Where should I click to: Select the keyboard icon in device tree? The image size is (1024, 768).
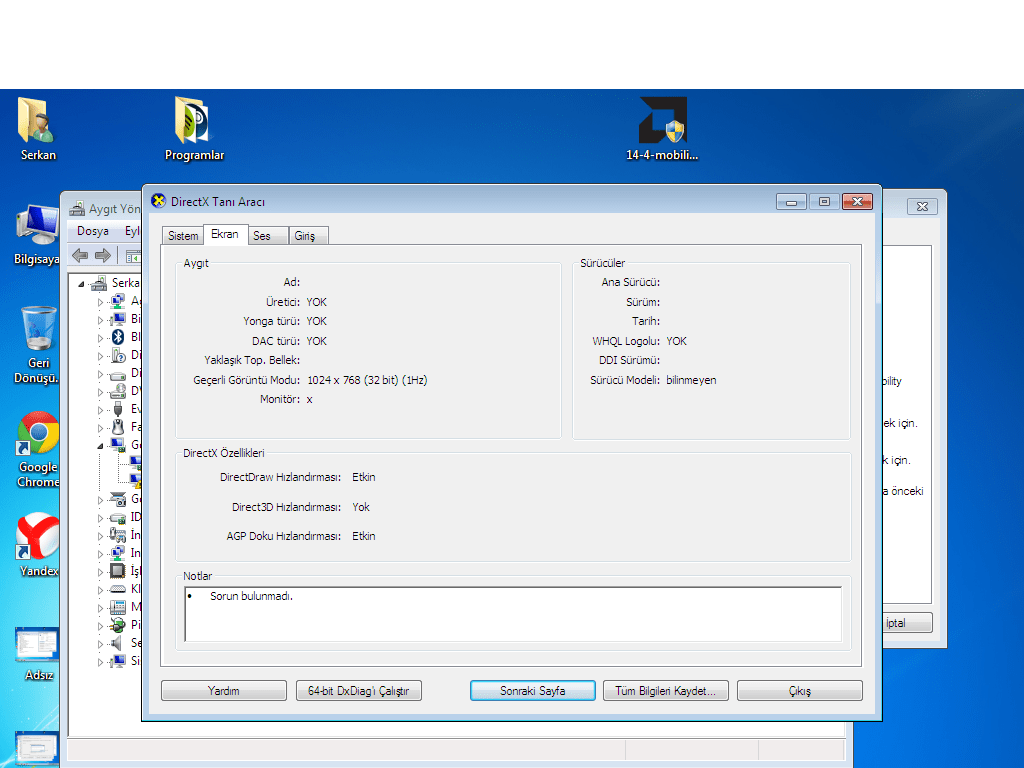click(118, 589)
